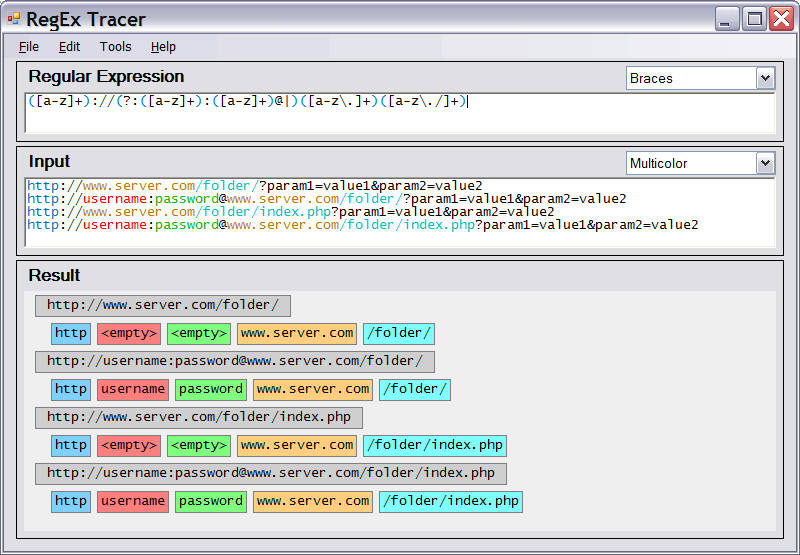
Task: Click the red username group in last result
Action: (x=133, y=502)
